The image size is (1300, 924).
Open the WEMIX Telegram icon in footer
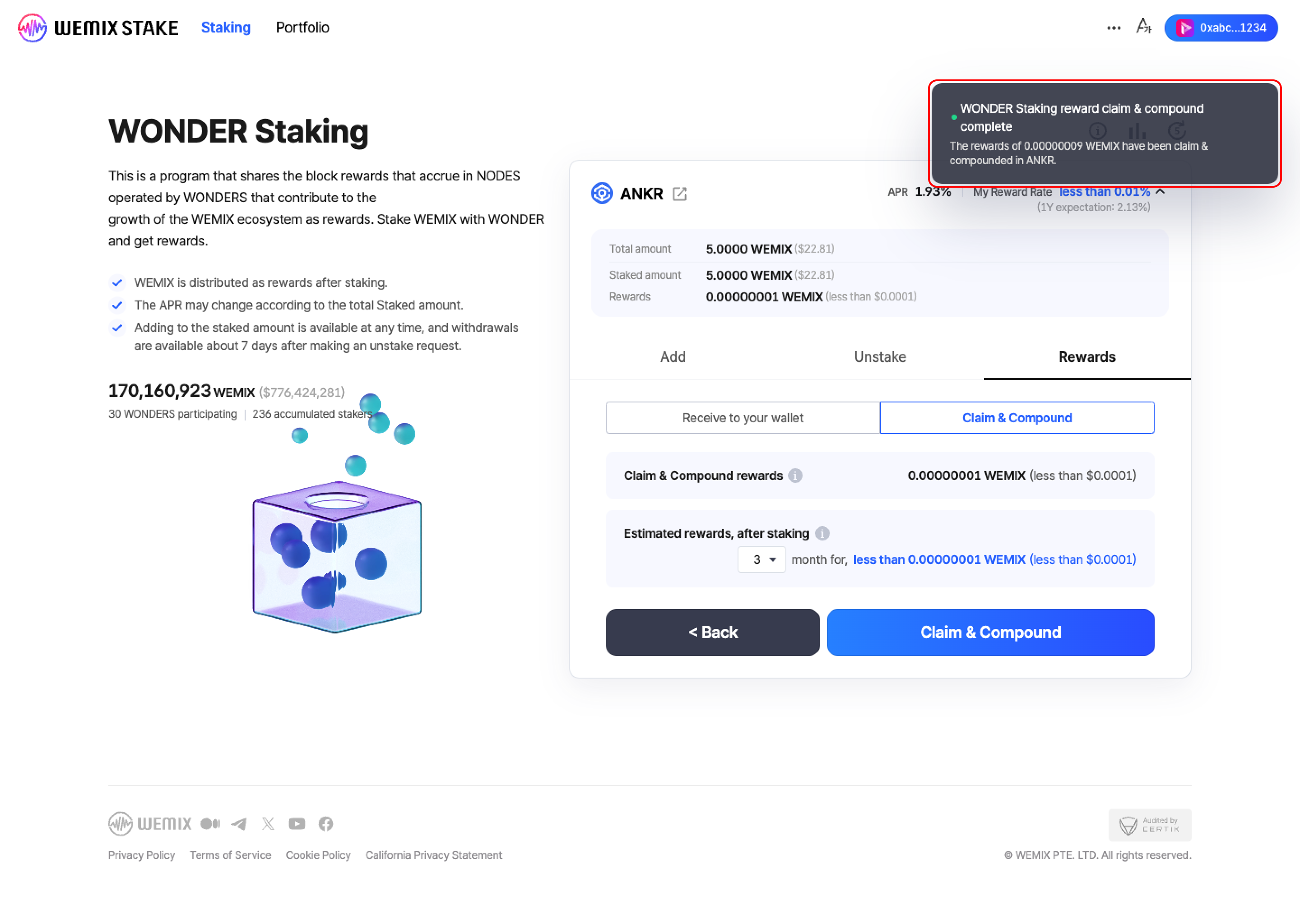(239, 824)
